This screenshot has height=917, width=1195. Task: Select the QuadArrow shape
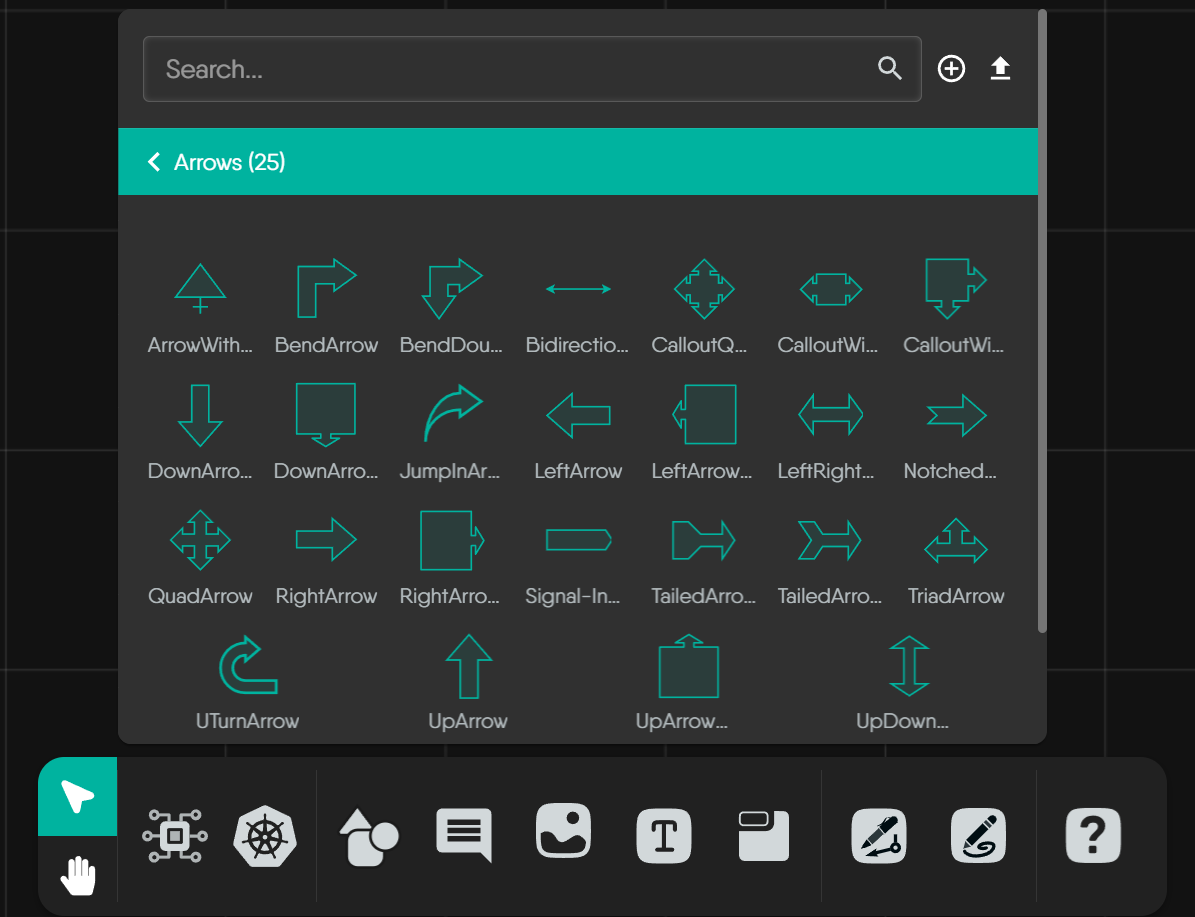(x=200, y=539)
